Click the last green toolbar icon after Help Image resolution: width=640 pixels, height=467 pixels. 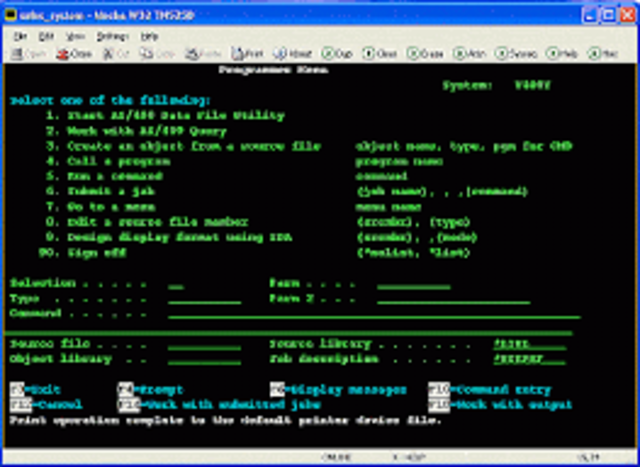tap(603, 53)
